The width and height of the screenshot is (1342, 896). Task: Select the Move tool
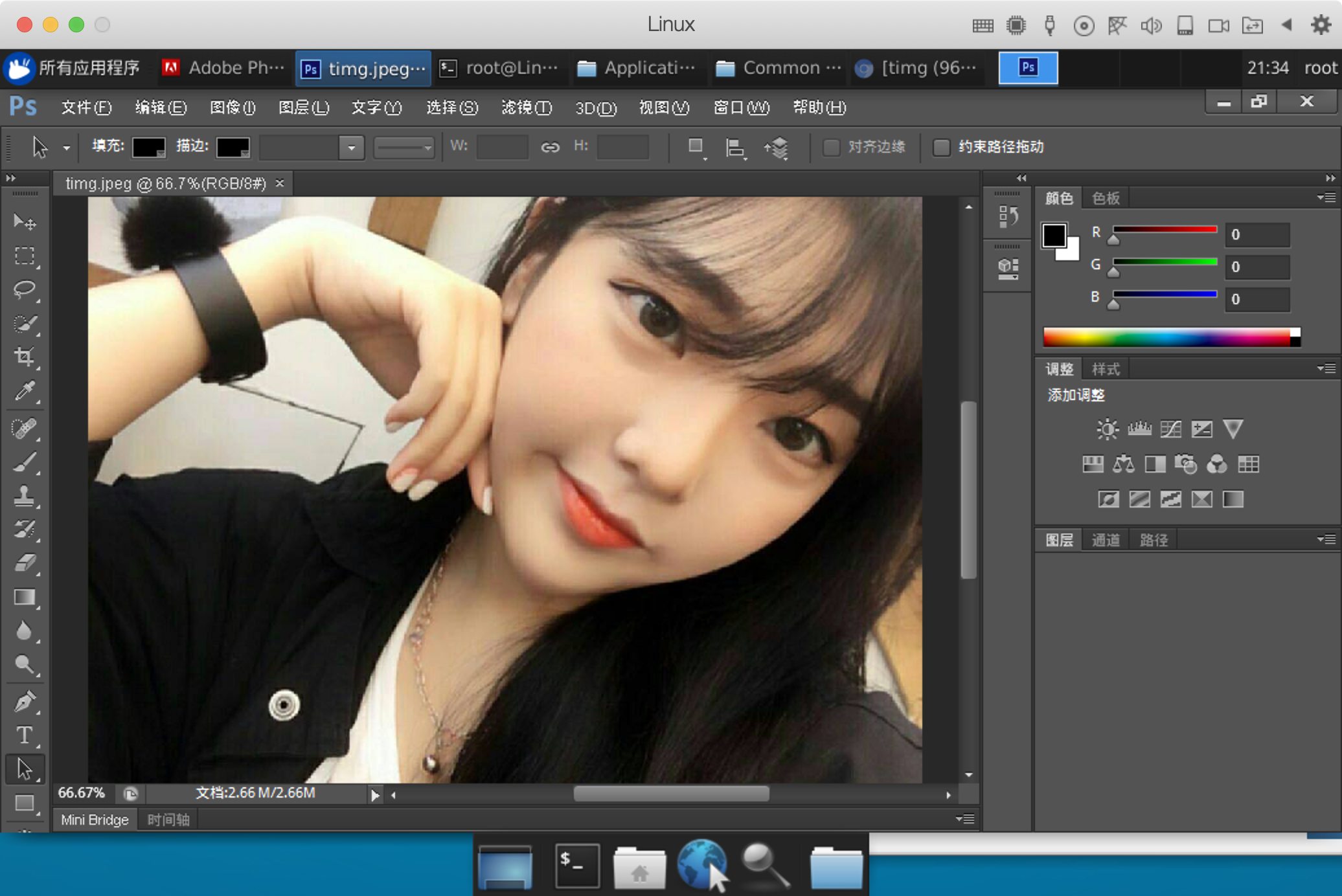click(25, 222)
